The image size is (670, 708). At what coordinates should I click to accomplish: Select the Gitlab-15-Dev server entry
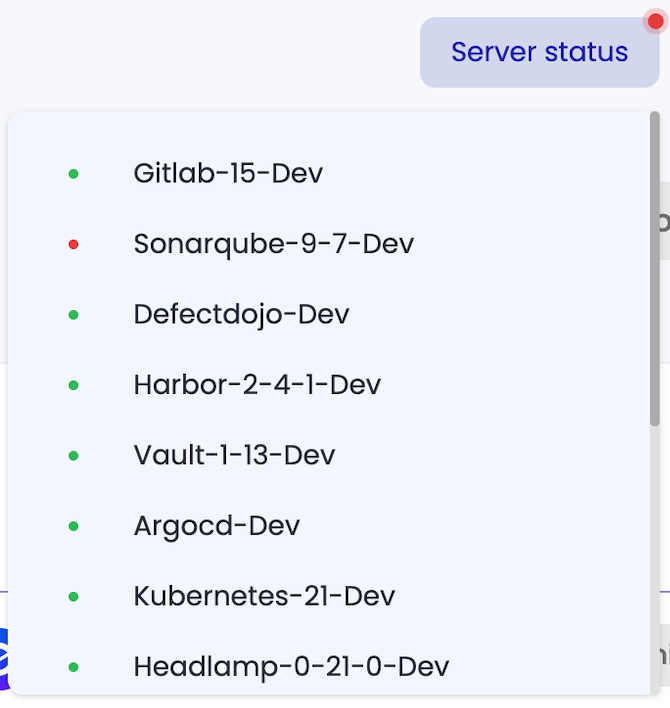228,173
